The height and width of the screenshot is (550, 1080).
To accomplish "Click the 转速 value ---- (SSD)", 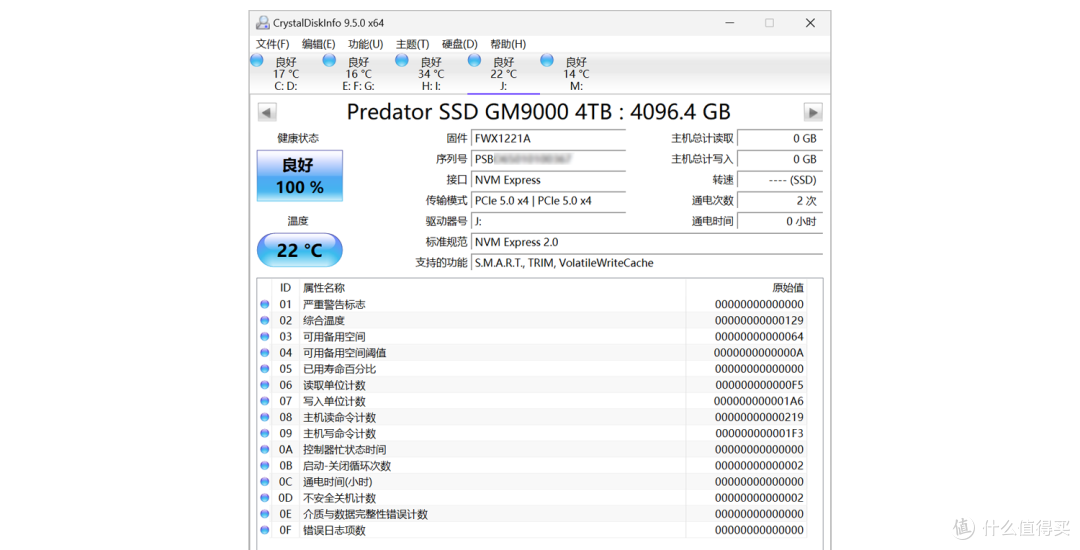I will (780, 180).
